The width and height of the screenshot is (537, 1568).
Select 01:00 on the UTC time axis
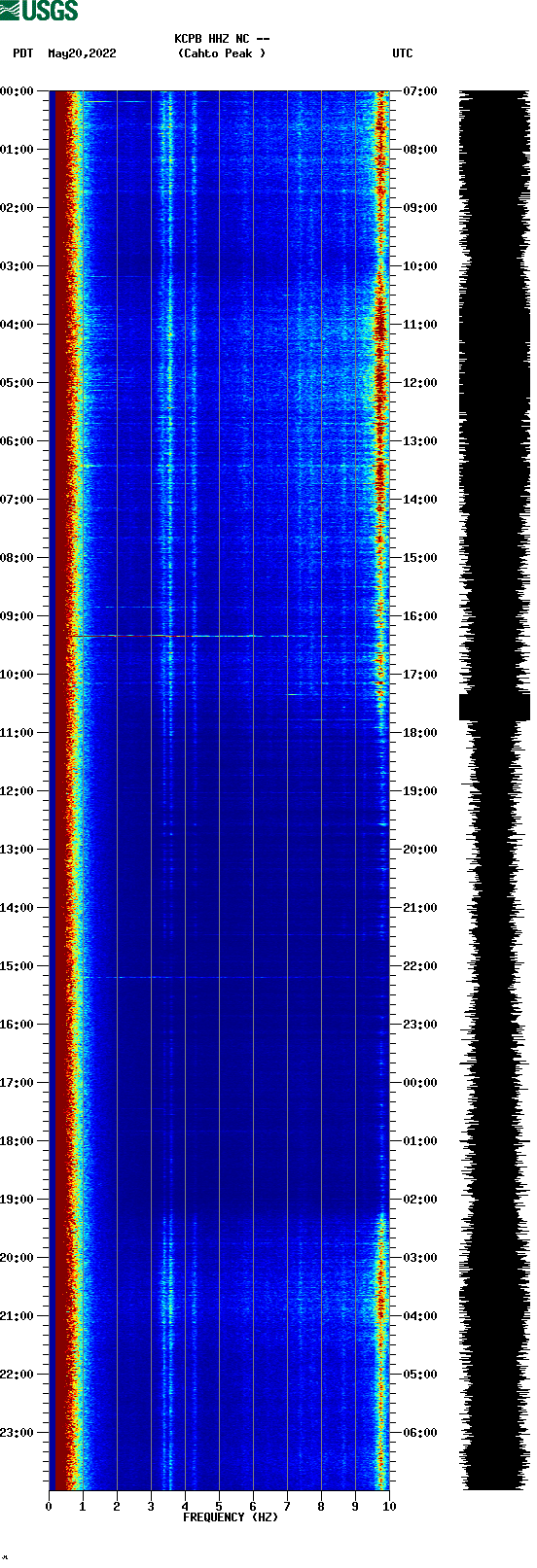coord(420,1141)
